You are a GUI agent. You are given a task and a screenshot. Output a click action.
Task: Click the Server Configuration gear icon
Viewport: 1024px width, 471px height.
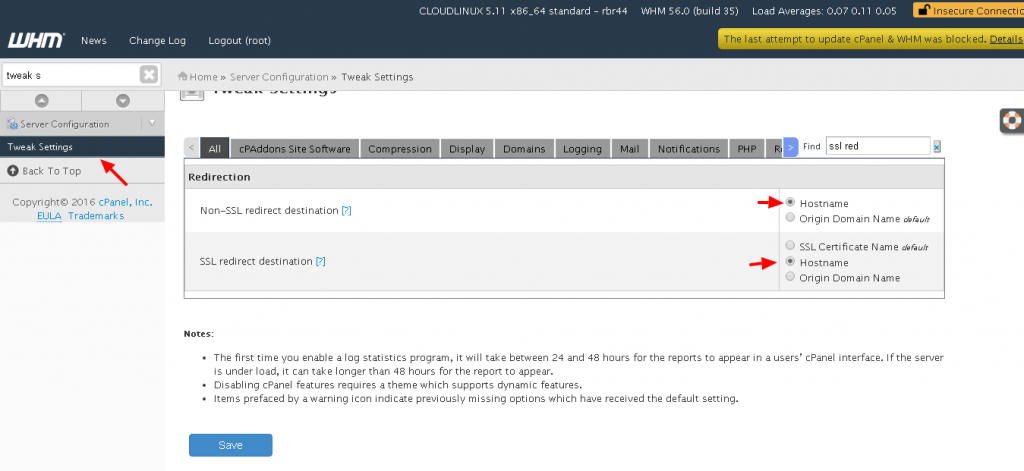[12, 124]
